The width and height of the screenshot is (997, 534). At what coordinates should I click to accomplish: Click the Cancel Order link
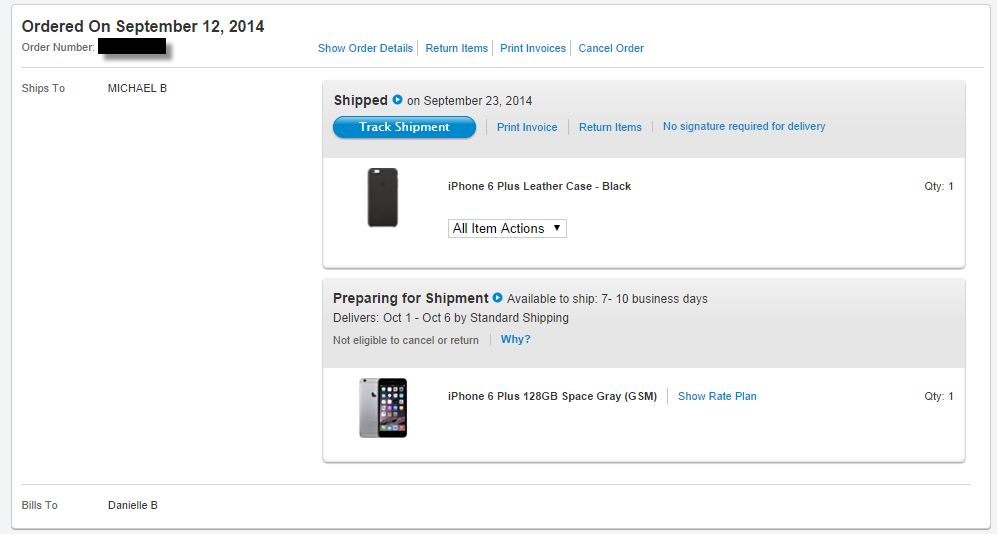pyautogui.click(x=611, y=48)
